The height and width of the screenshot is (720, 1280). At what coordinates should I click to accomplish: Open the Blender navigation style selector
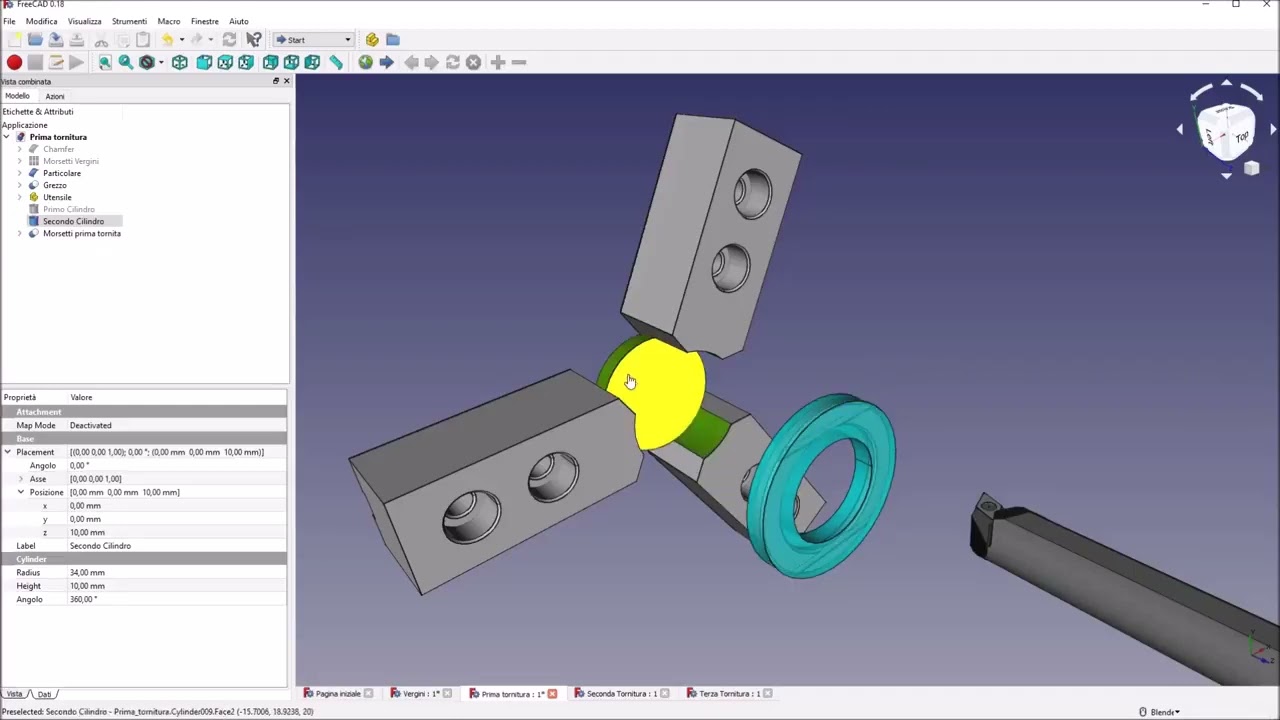tap(1160, 712)
